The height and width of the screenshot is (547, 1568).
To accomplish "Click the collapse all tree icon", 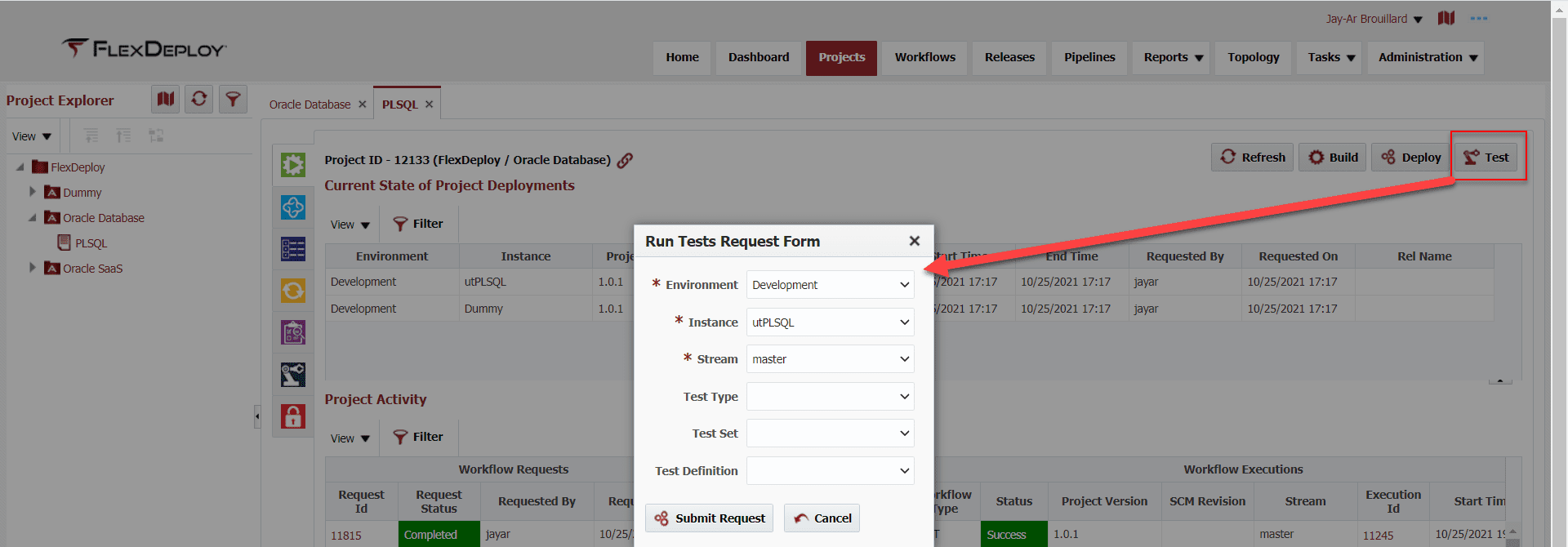I will point(123,136).
